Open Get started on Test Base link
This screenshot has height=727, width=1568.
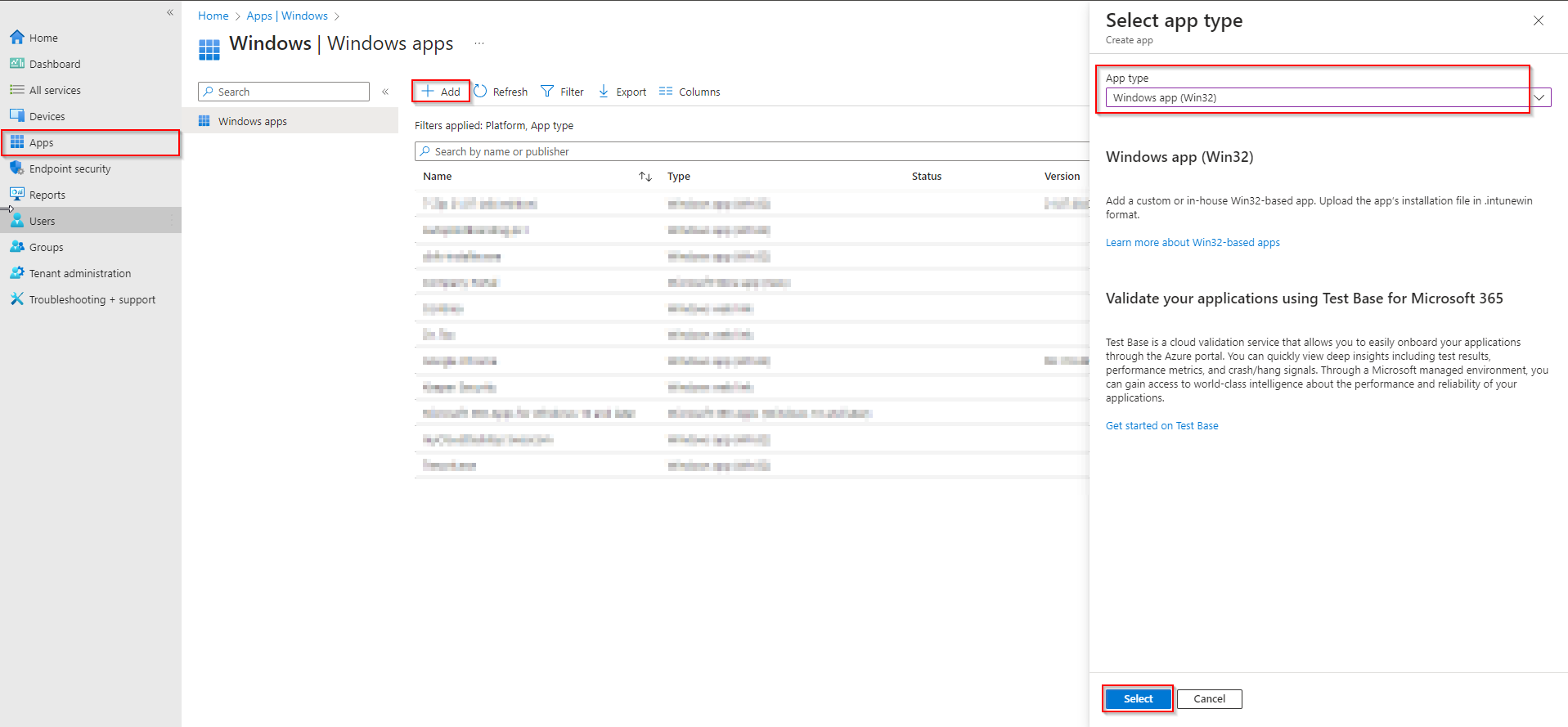[1162, 426]
